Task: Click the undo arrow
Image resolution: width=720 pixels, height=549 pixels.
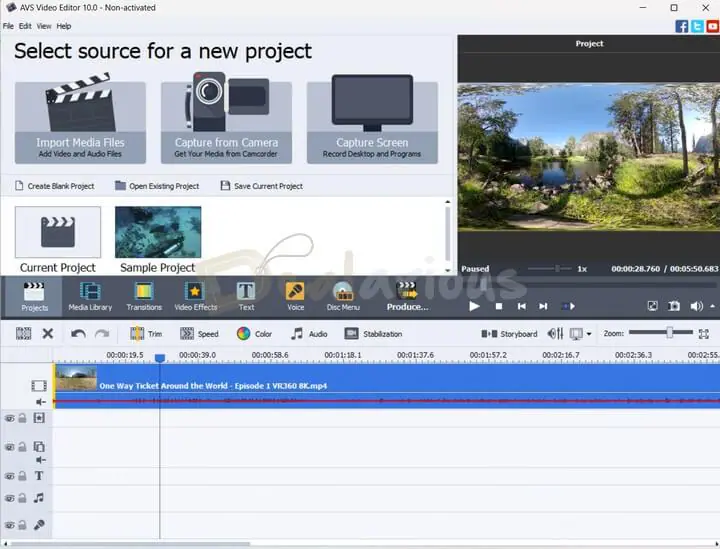Action: click(x=78, y=334)
